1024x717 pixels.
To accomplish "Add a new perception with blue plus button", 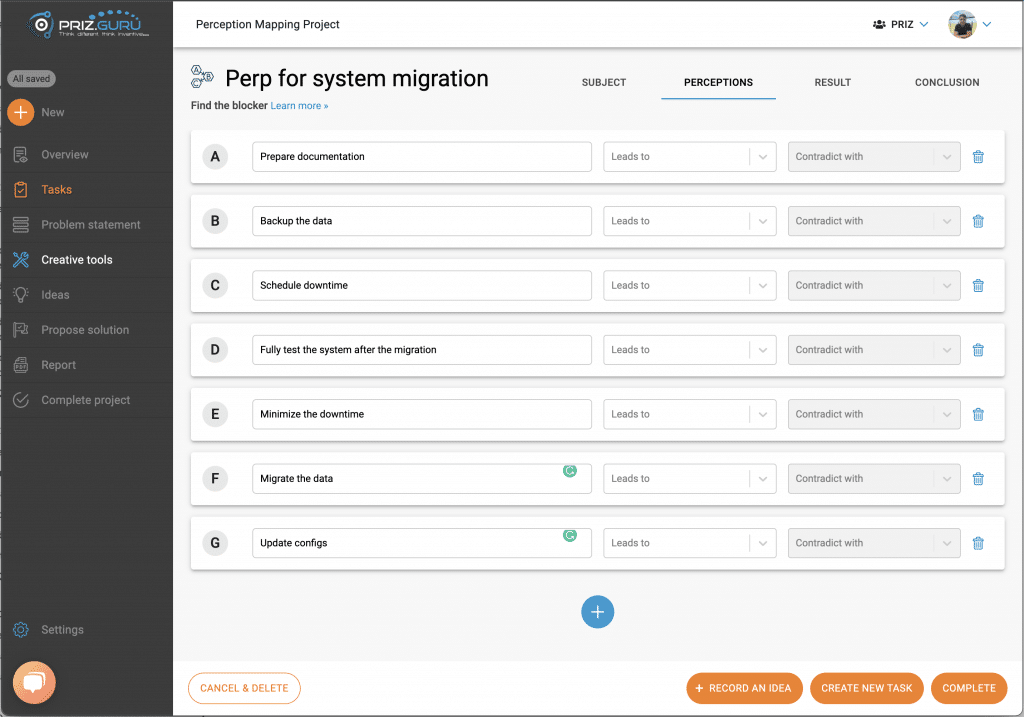I will point(597,612).
